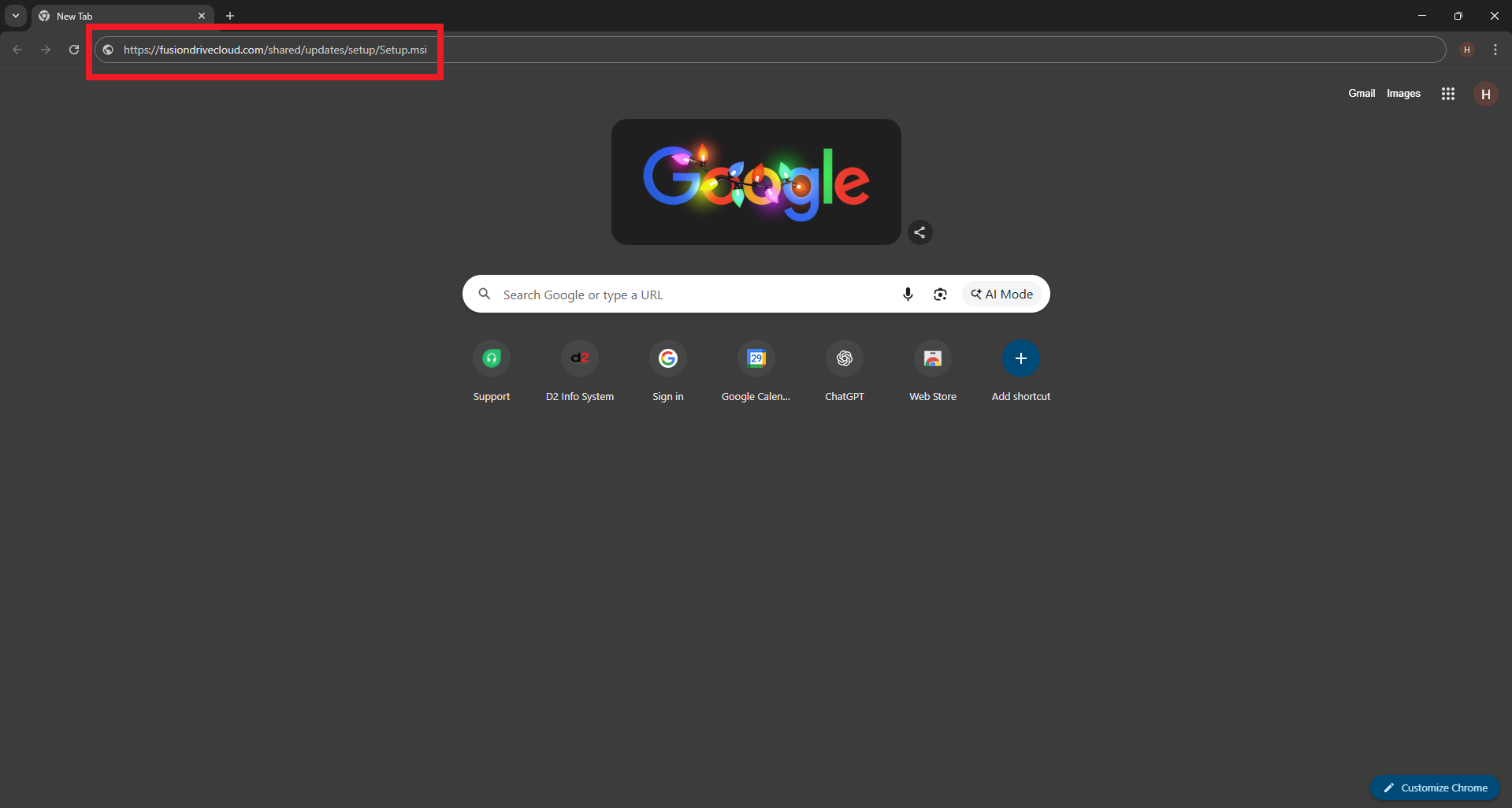Click the magnifier icon in search box
Screen dimensions: 1512x808
[x=485, y=294]
